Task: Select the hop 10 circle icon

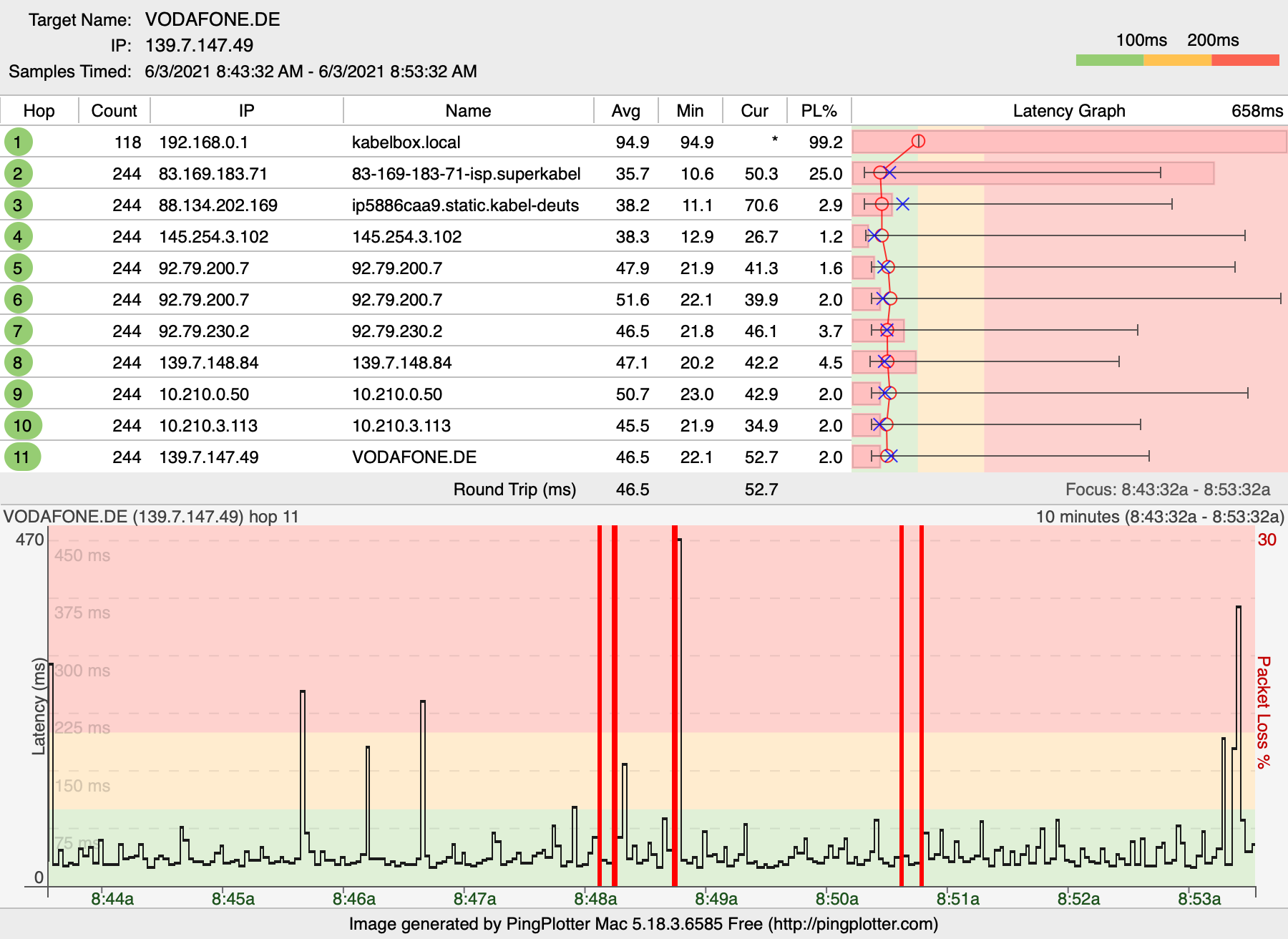Action: point(22,425)
